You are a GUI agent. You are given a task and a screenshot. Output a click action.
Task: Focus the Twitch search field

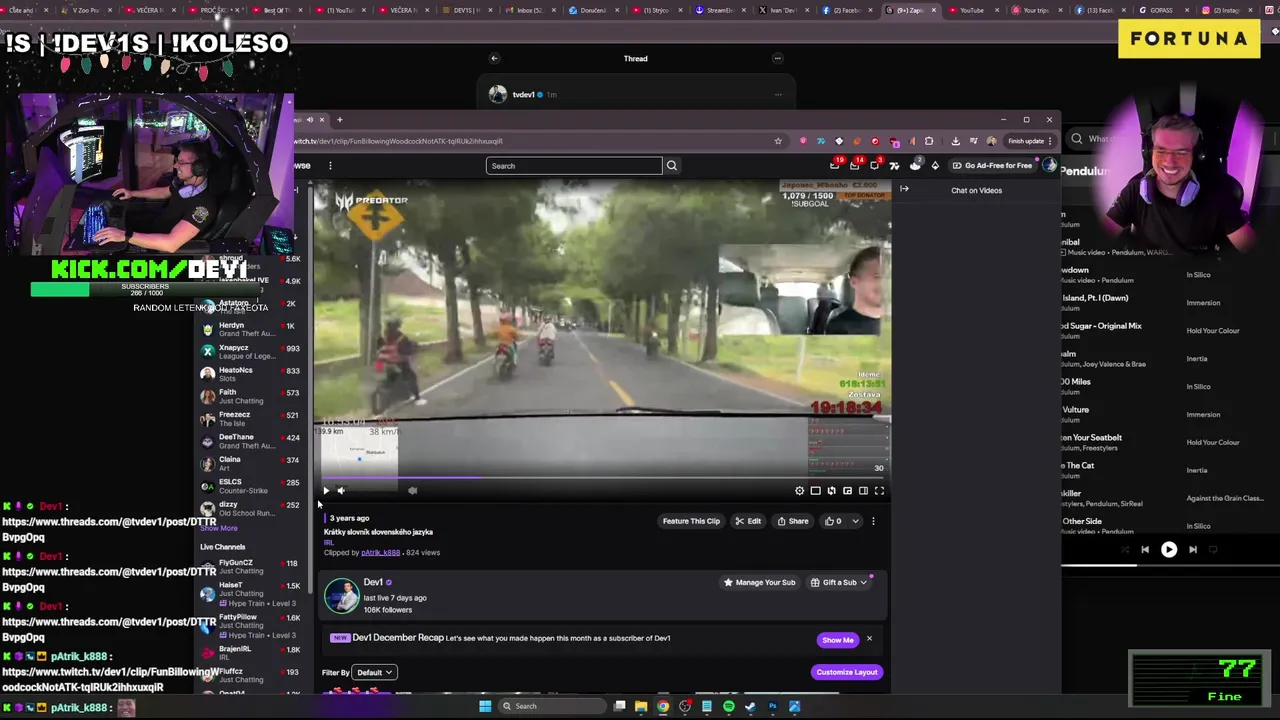coord(574,166)
